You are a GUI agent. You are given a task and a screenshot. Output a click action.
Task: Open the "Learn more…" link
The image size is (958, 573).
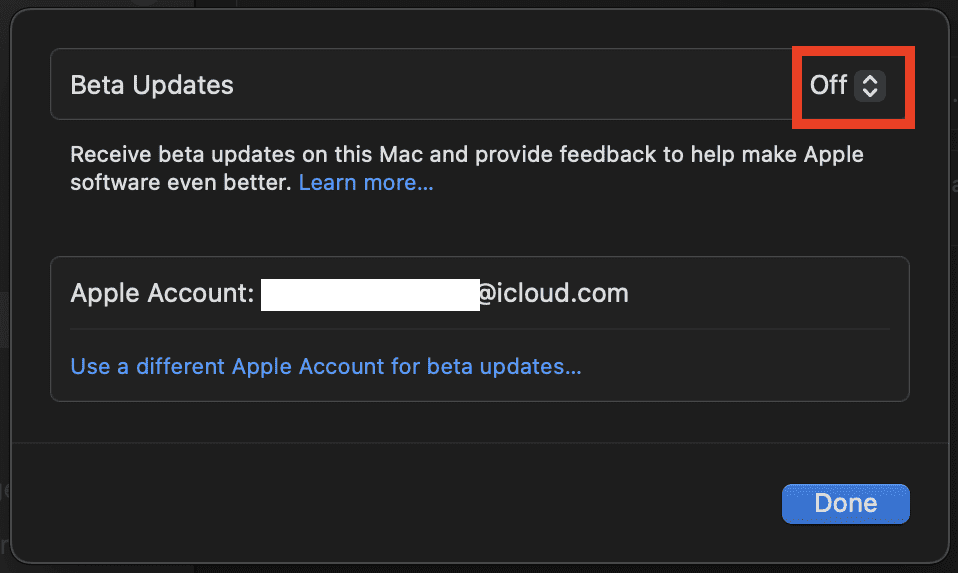click(x=366, y=183)
